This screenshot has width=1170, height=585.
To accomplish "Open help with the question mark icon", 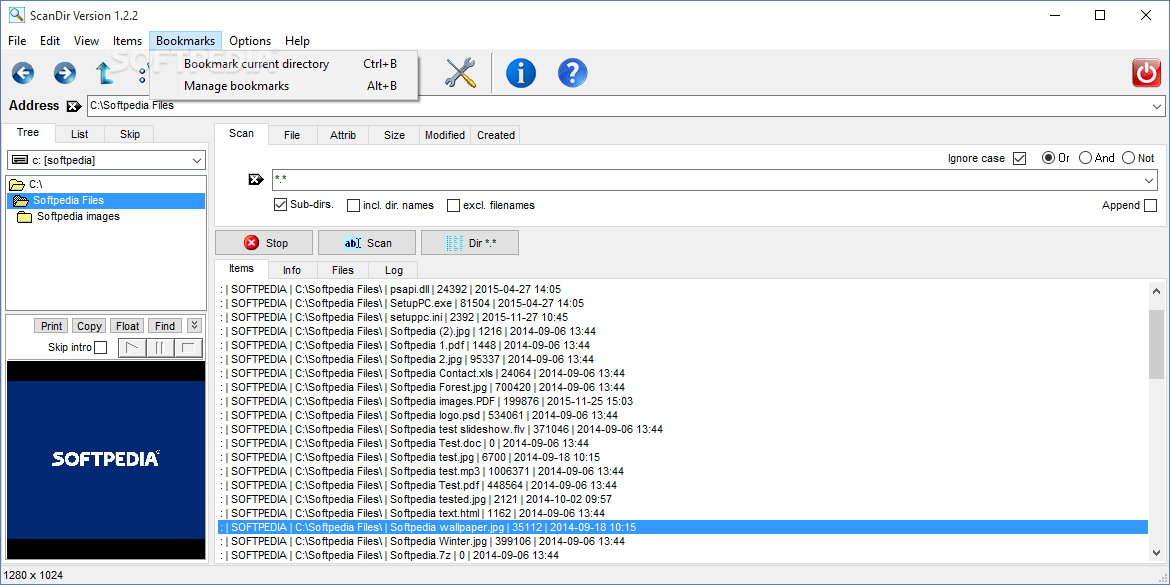I will click(x=572, y=72).
